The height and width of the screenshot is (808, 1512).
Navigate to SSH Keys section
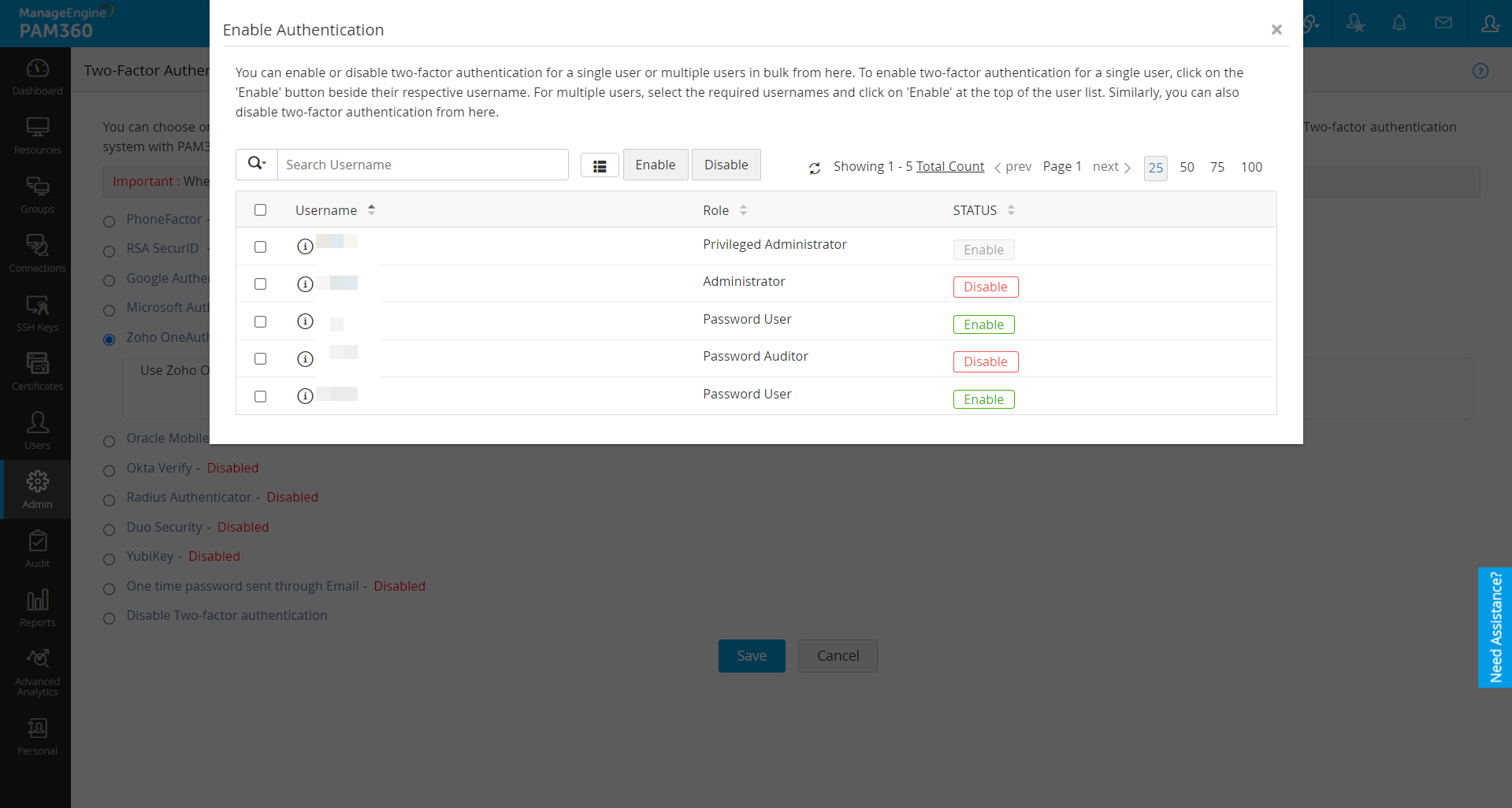[x=37, y=313]
